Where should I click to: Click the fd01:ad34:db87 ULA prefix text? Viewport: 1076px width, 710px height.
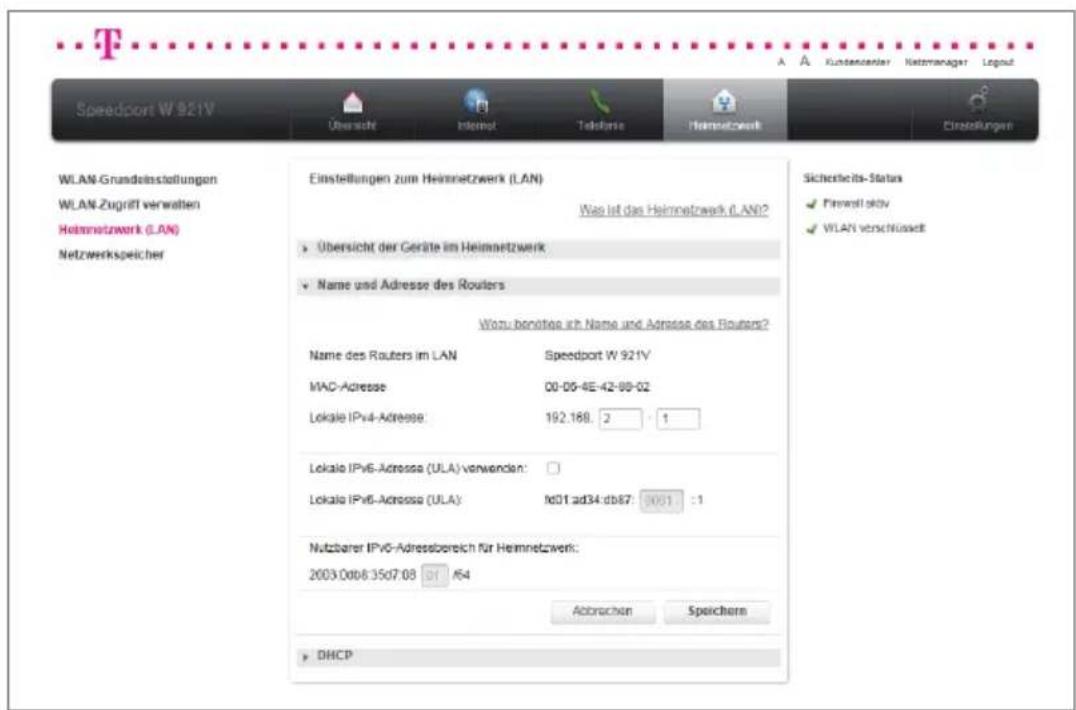point(589,500)
